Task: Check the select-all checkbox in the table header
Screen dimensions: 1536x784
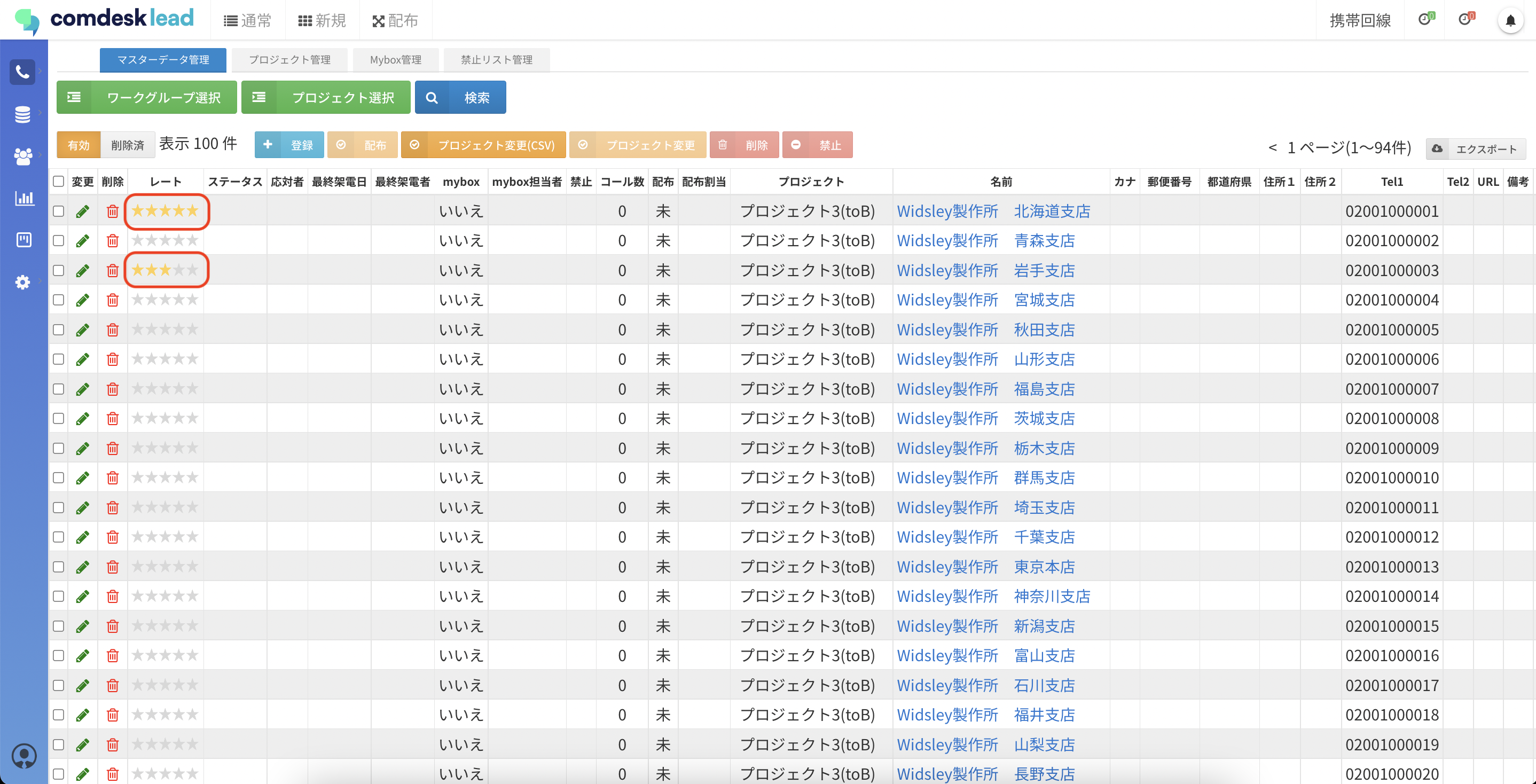Action: (x=58, y=181)
